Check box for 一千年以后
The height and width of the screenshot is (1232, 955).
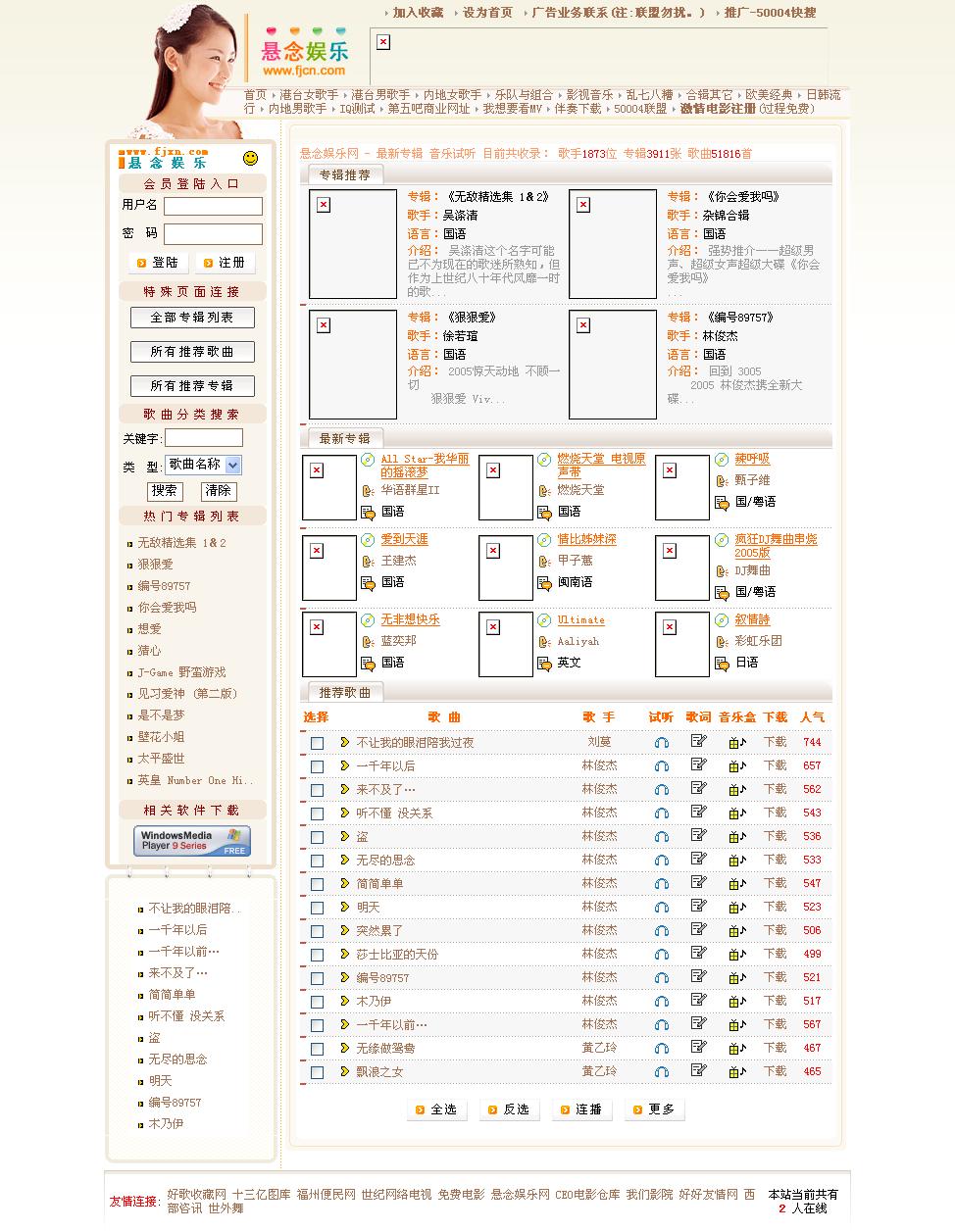(x=317, y=766)
